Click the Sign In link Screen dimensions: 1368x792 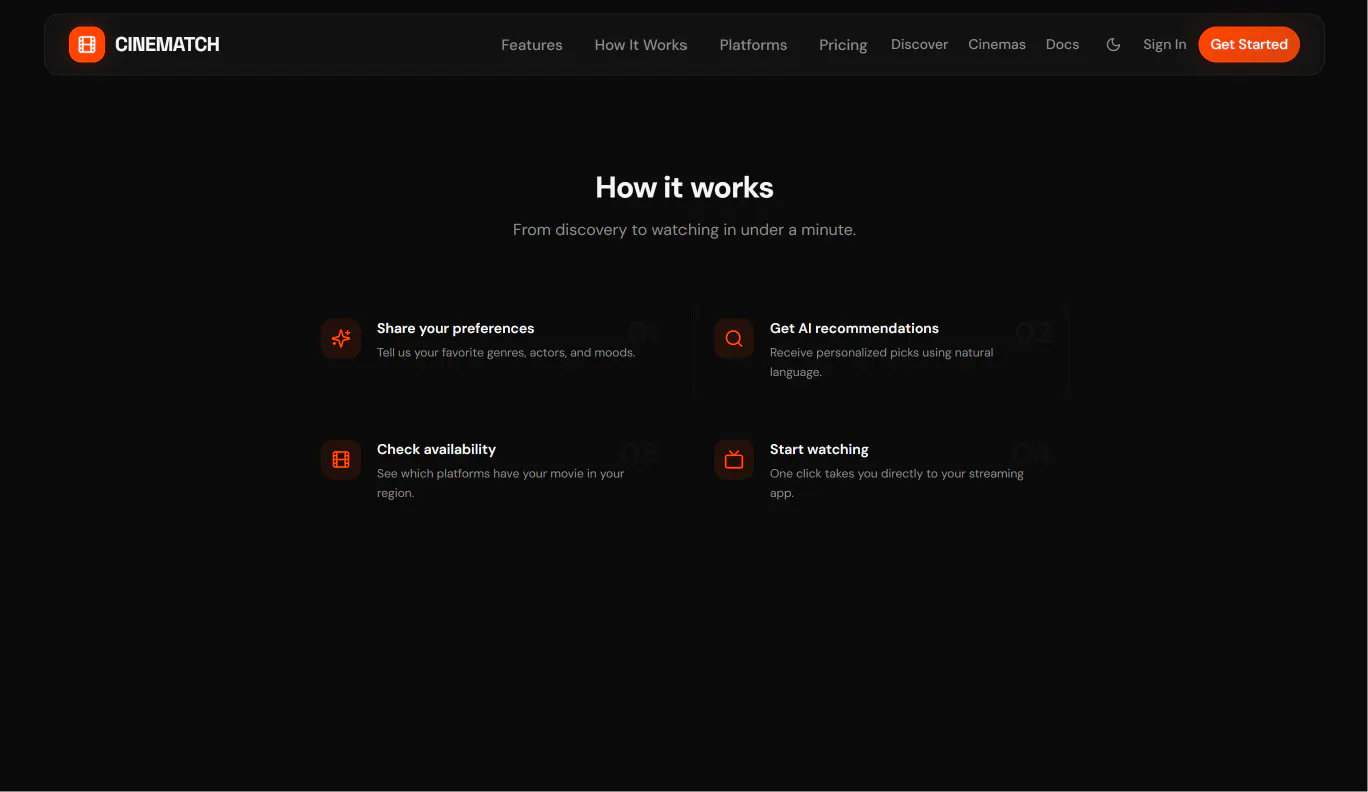click(x=1165, y=44)
